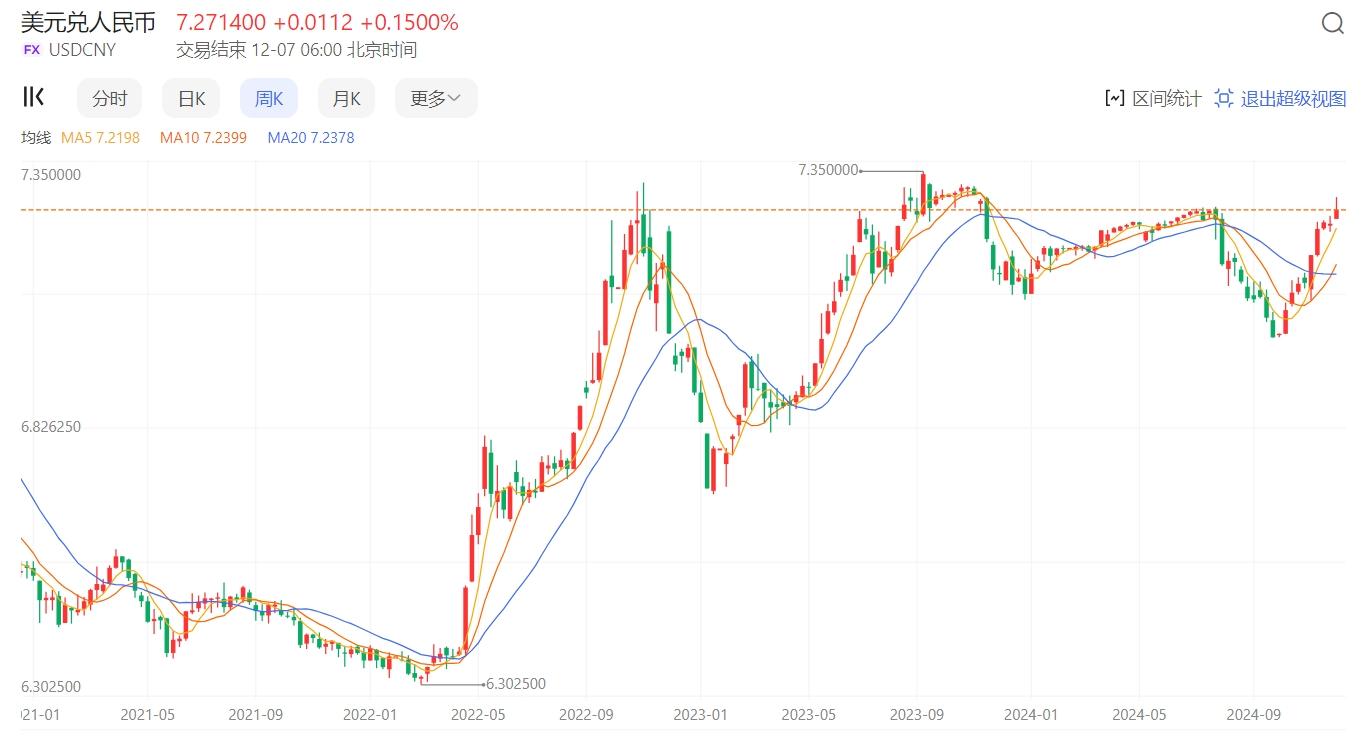Toggle the MA20 7.2378 indicator label
Screen dimensions: 1366x747
[311, 137]
